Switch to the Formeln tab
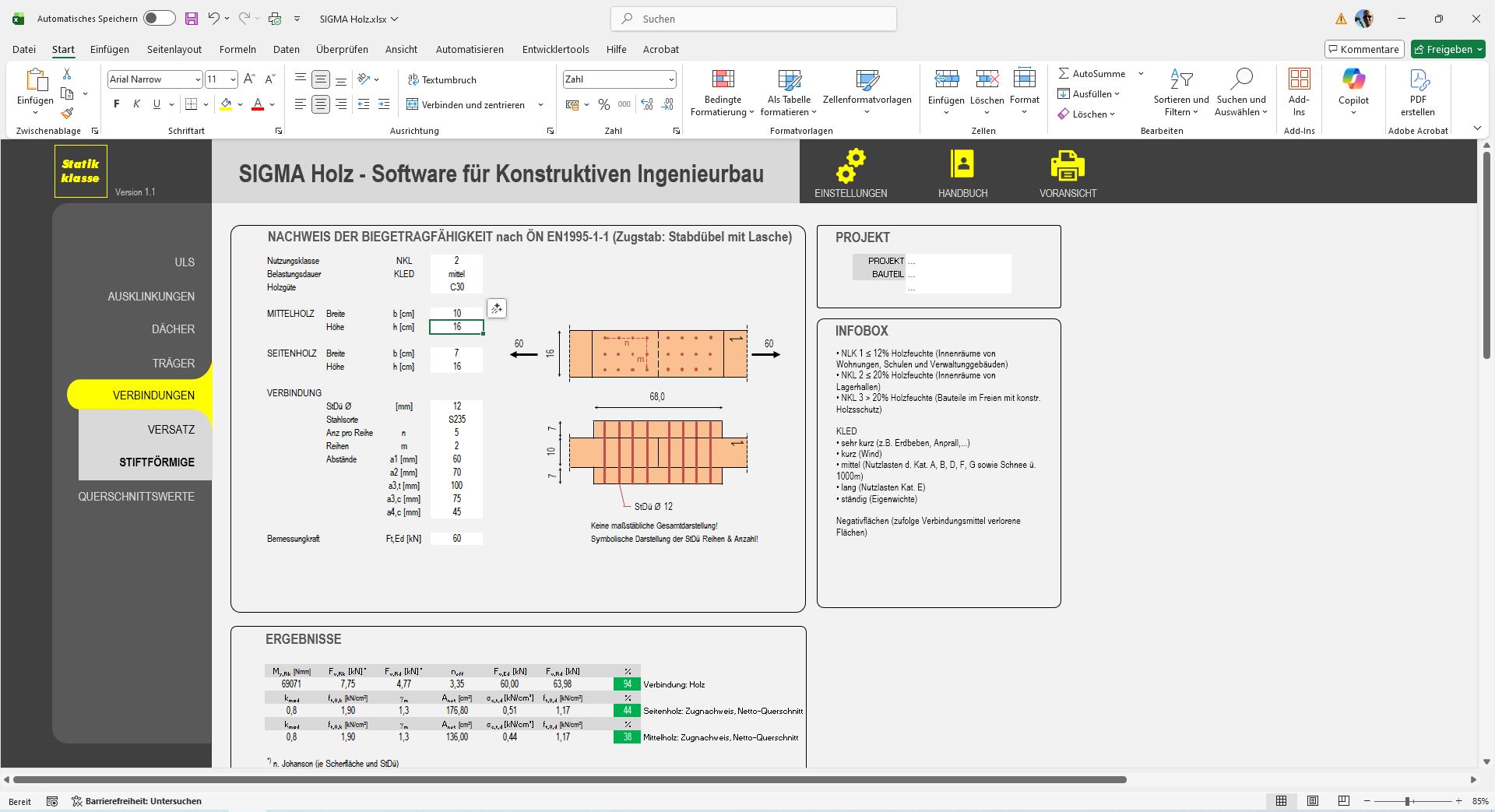 pyautogui.click(x=237, y=49)
